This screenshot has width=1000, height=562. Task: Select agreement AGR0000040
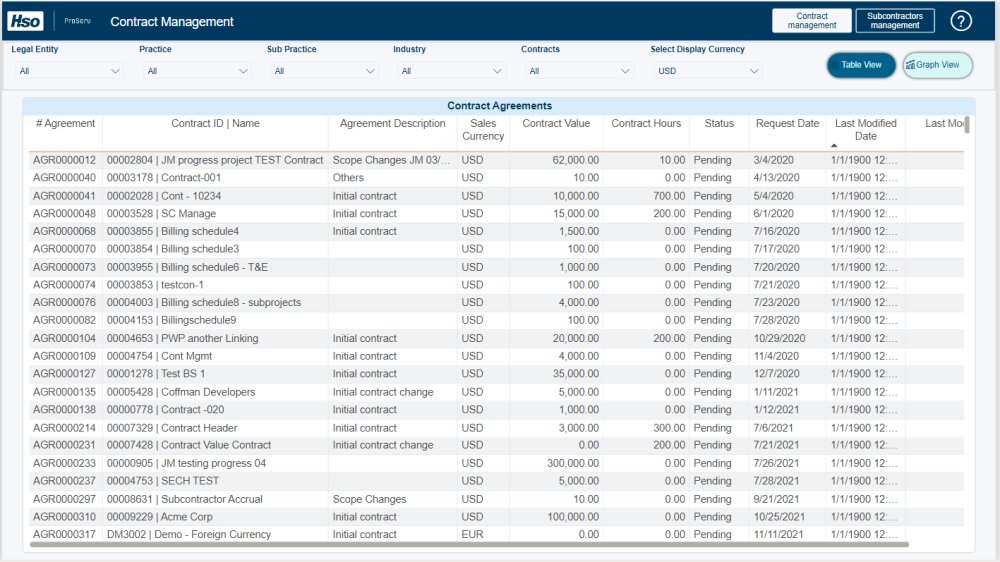click(x=64, y=178)
